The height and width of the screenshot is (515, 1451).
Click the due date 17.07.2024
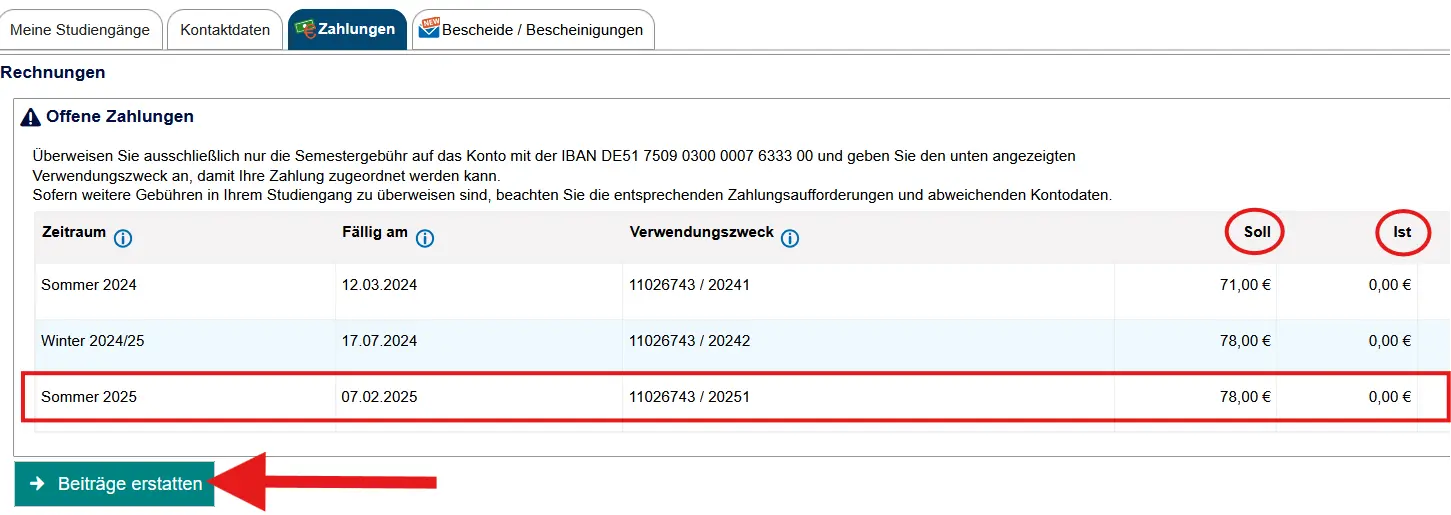pos(379,341)
